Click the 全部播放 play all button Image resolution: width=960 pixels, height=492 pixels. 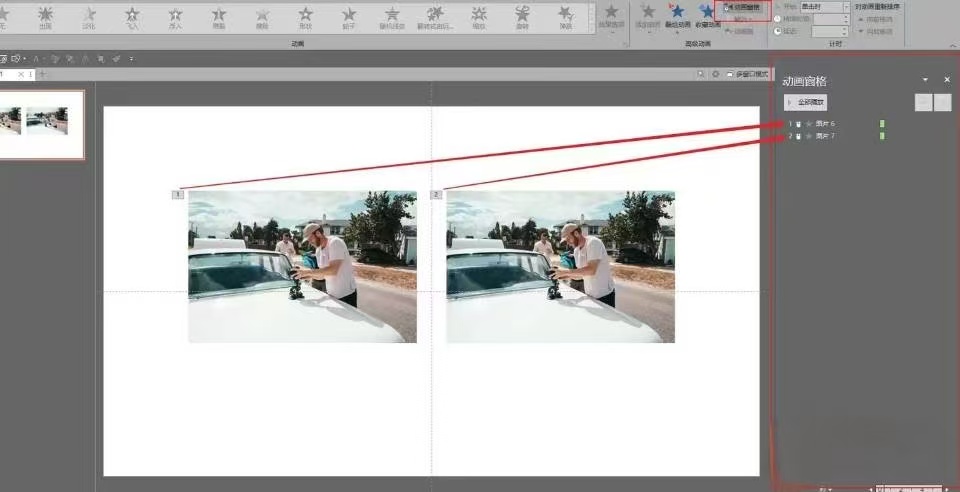[x=805, y=102]
